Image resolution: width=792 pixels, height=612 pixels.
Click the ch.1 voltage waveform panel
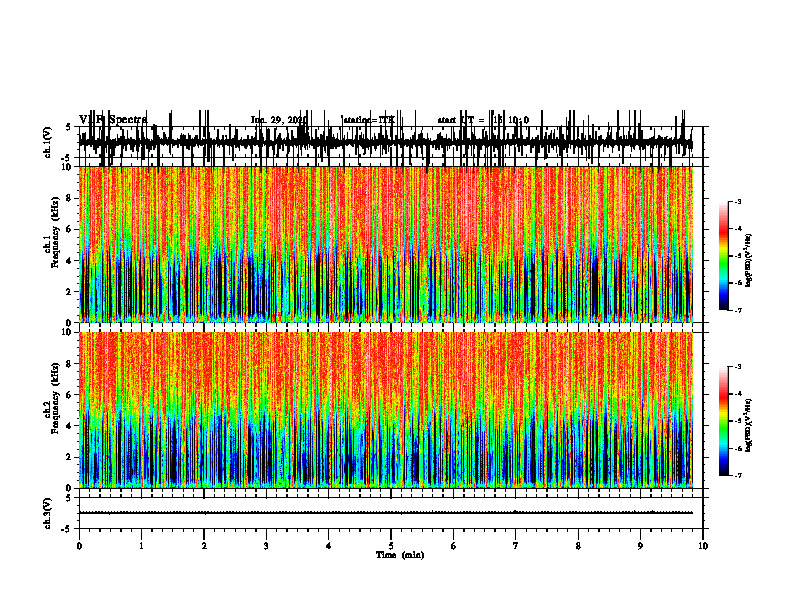(x=390, y=142)
